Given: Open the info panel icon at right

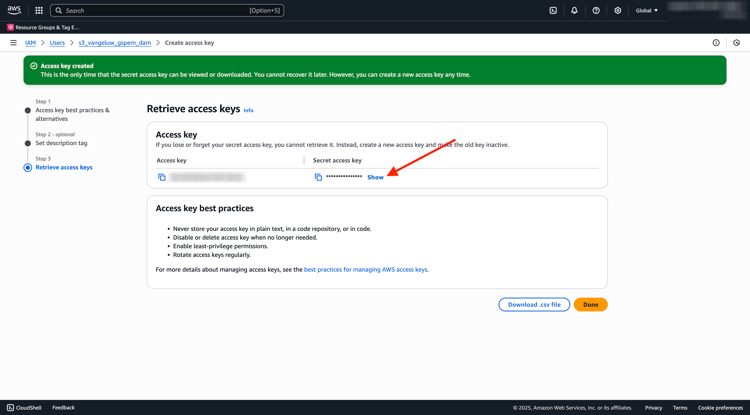Looking at the screenshot, I should tap(716, 43).
